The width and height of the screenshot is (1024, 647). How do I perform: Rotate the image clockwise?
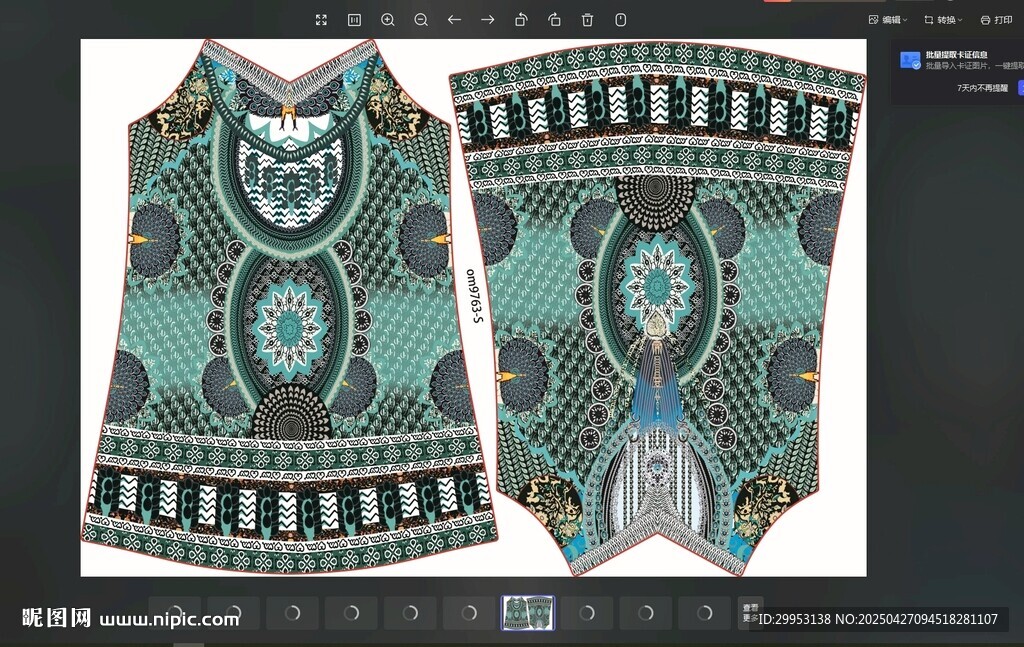click(x=554, y=20)
